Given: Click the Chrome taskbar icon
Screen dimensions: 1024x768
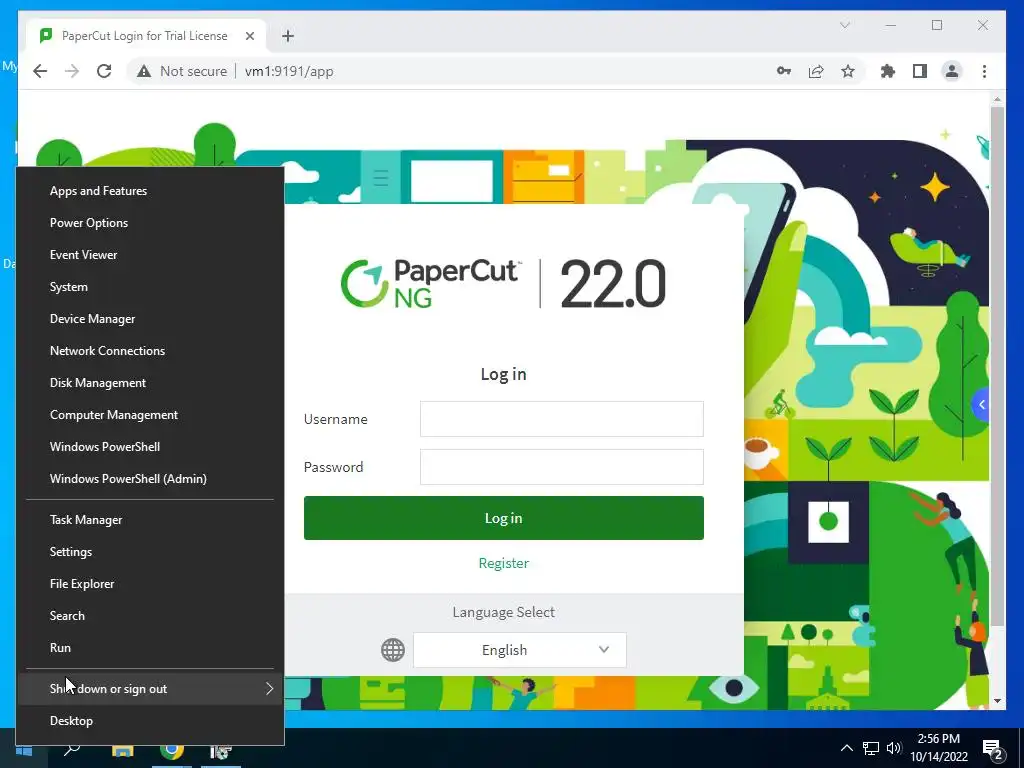Looking at the screenshot, I should tap(172, 750).
